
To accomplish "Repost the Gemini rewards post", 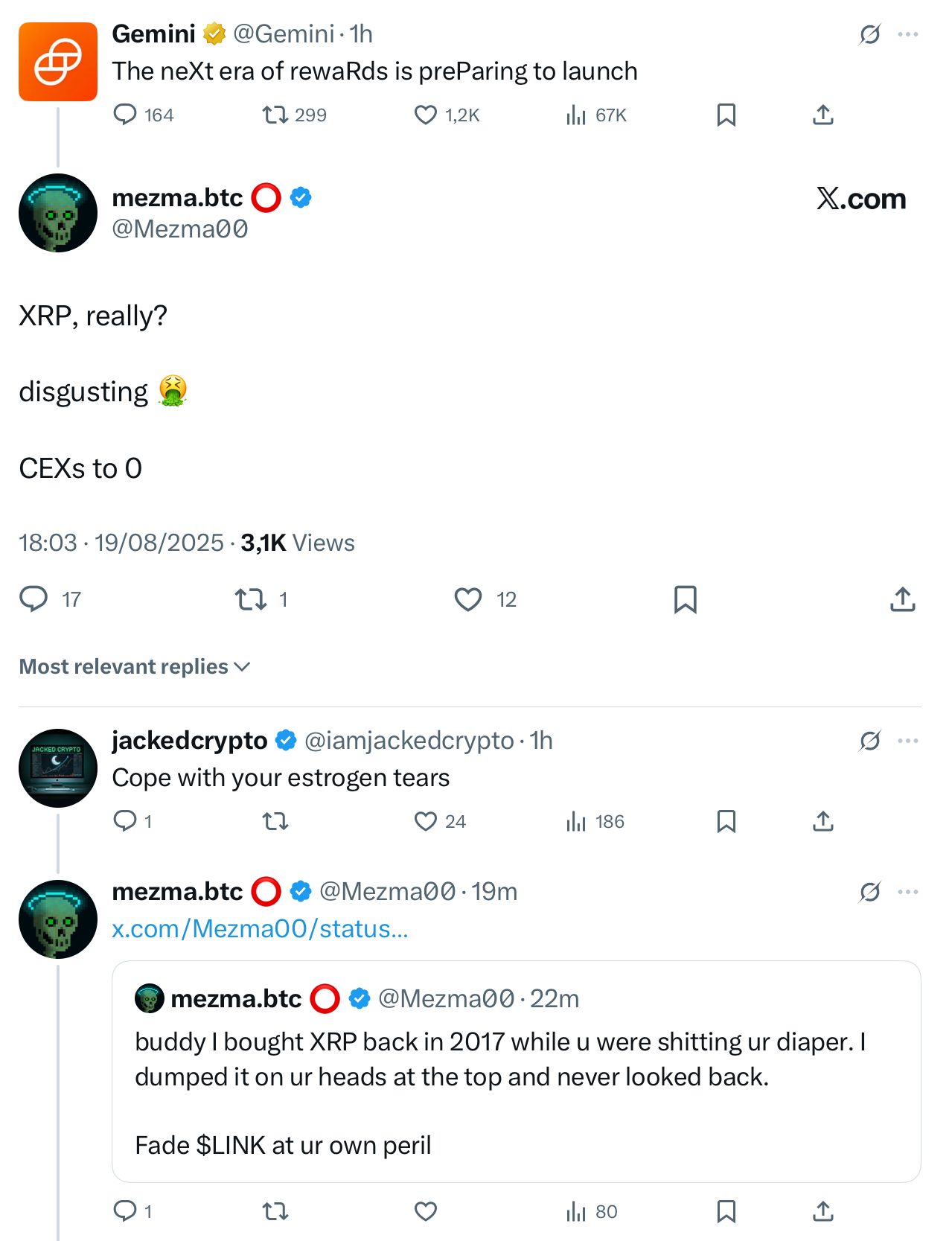I will [275, 115].
